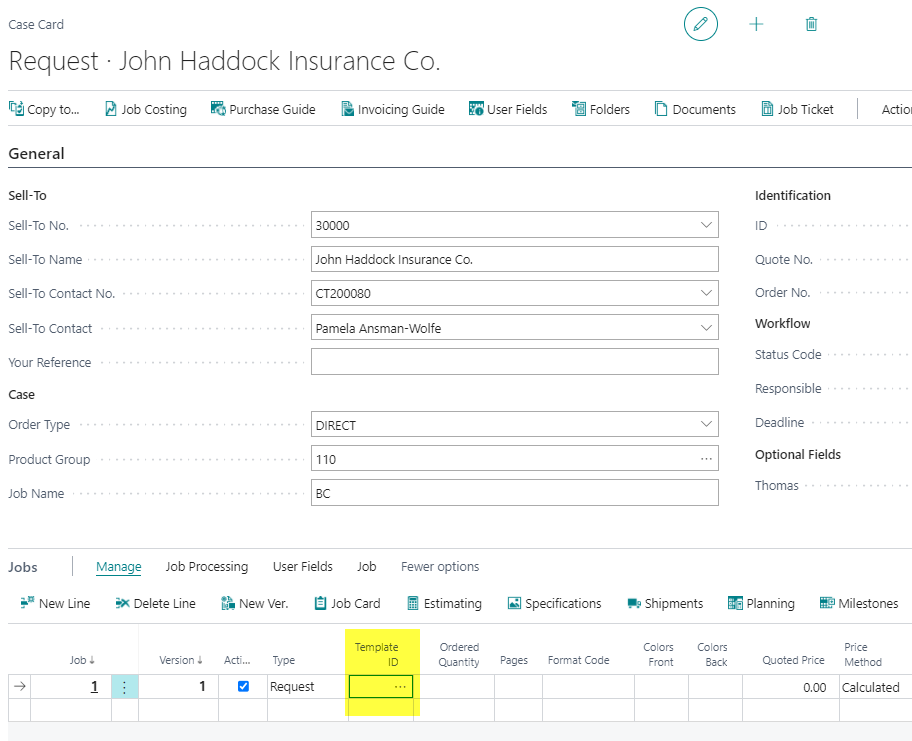Image resolution: width=912 pixels, height=741 pixels.
Task: Click the row selector arrow for job 1
Action: [x=19, y=687]
